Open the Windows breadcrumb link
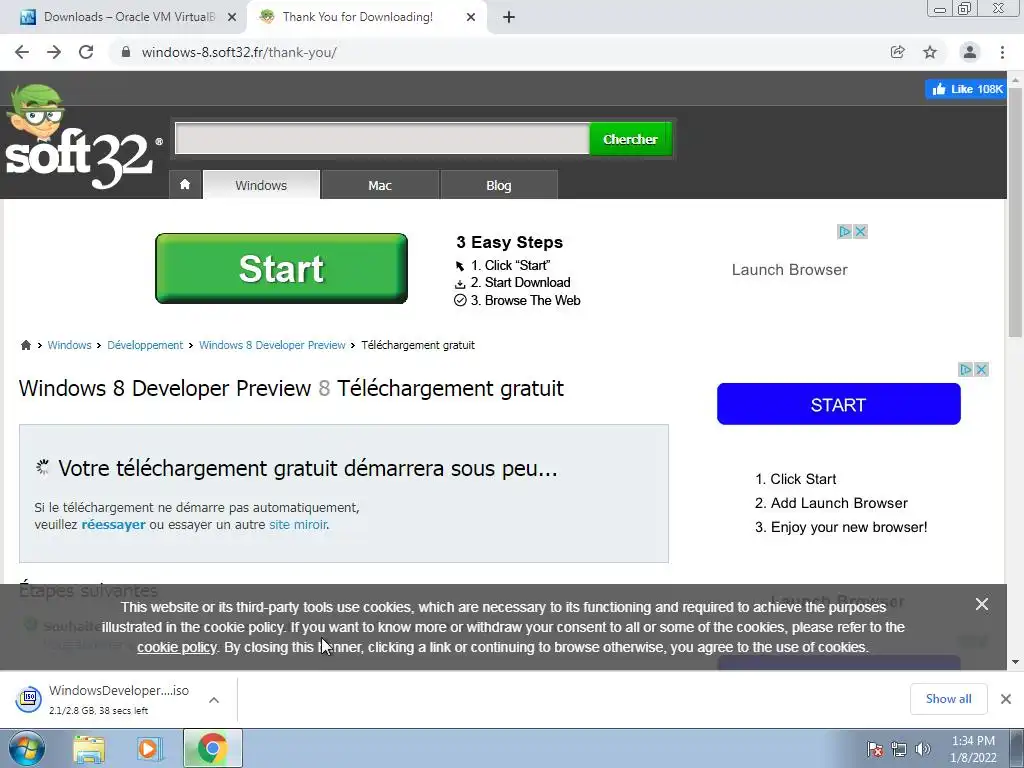Screen dimensions: 1024x768 pyautogui.click(x=69, y=345)
